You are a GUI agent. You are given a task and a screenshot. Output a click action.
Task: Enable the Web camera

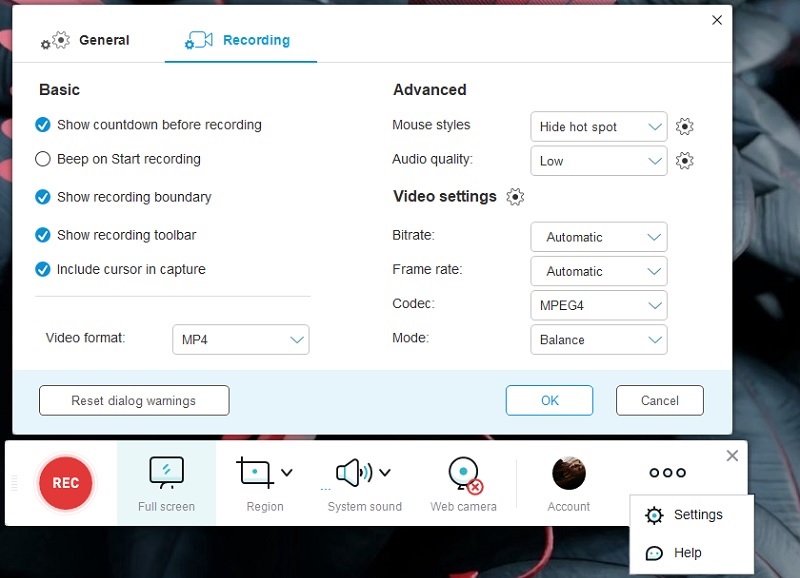[x=462, y=473]
